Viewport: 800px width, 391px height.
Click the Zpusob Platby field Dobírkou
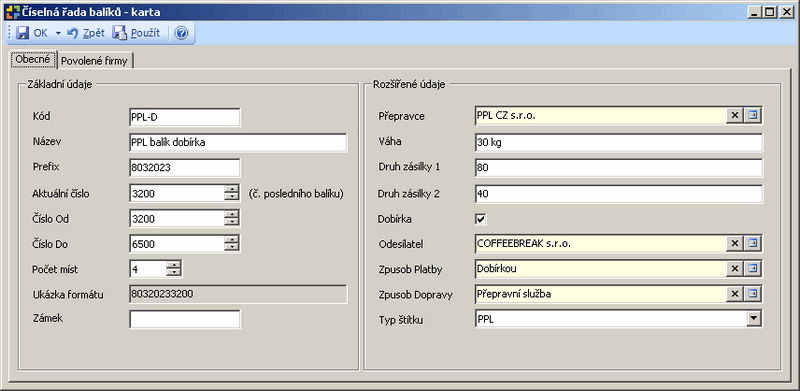(x=601, y=268)
